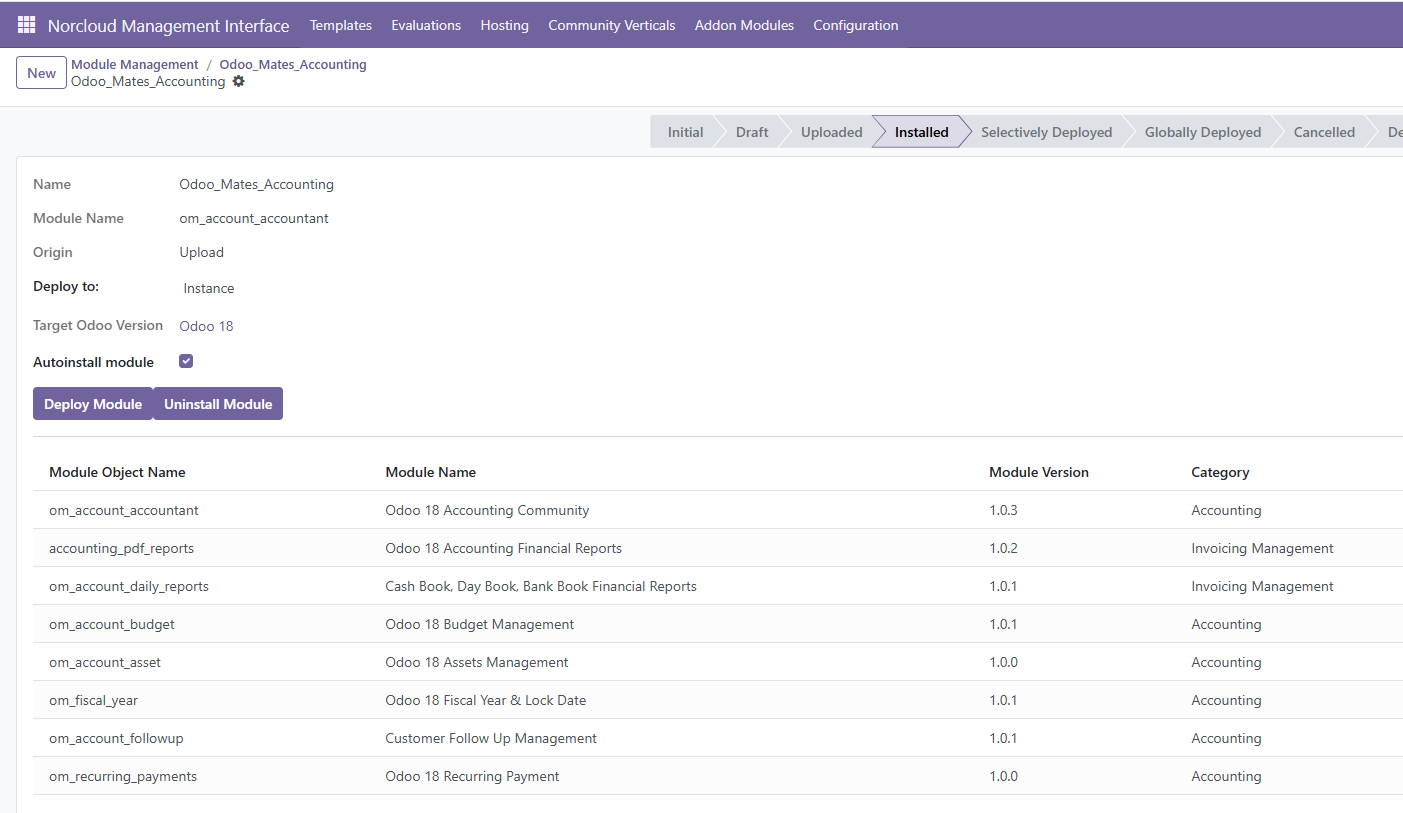Go to Module Management breadcrumb
The width and height of the screenshot is (1403, 813).
point(135,64)
